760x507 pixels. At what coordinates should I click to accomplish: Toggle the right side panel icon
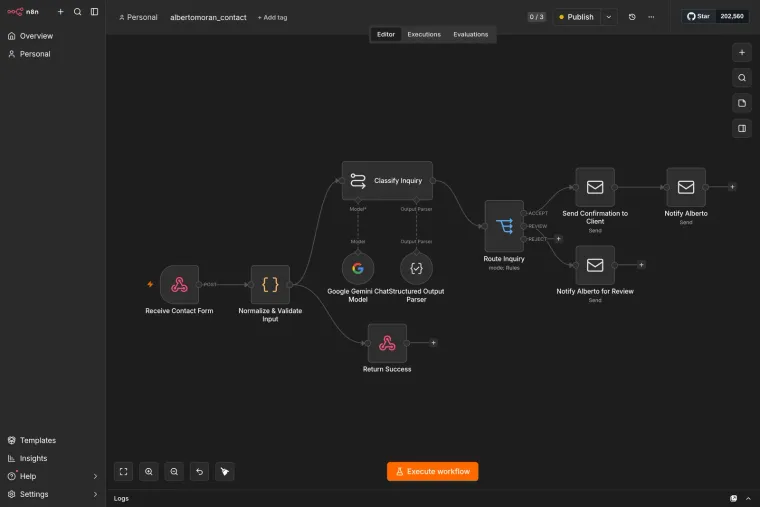pos(742,128)
